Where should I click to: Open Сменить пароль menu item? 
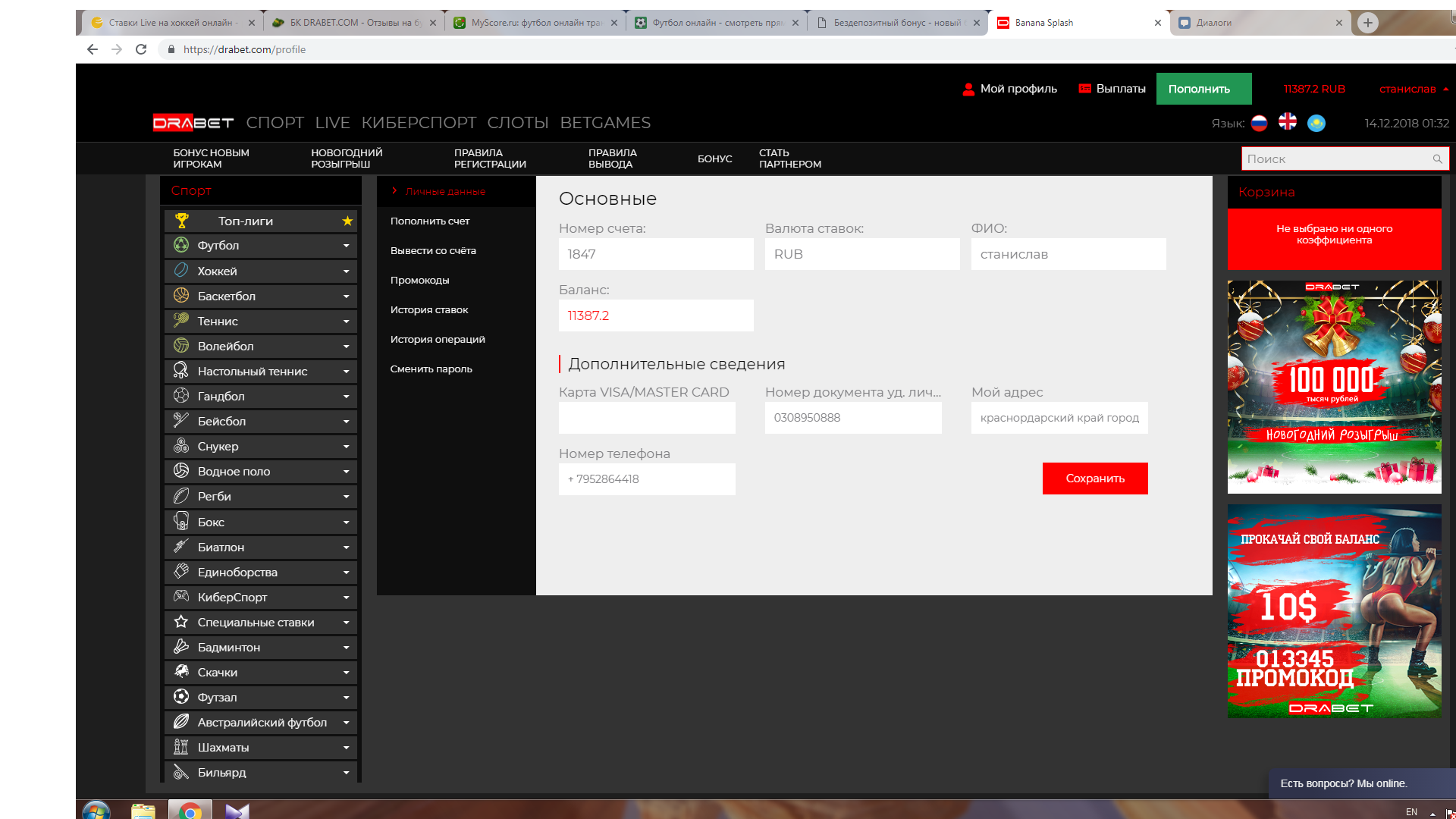click(431, 369)
